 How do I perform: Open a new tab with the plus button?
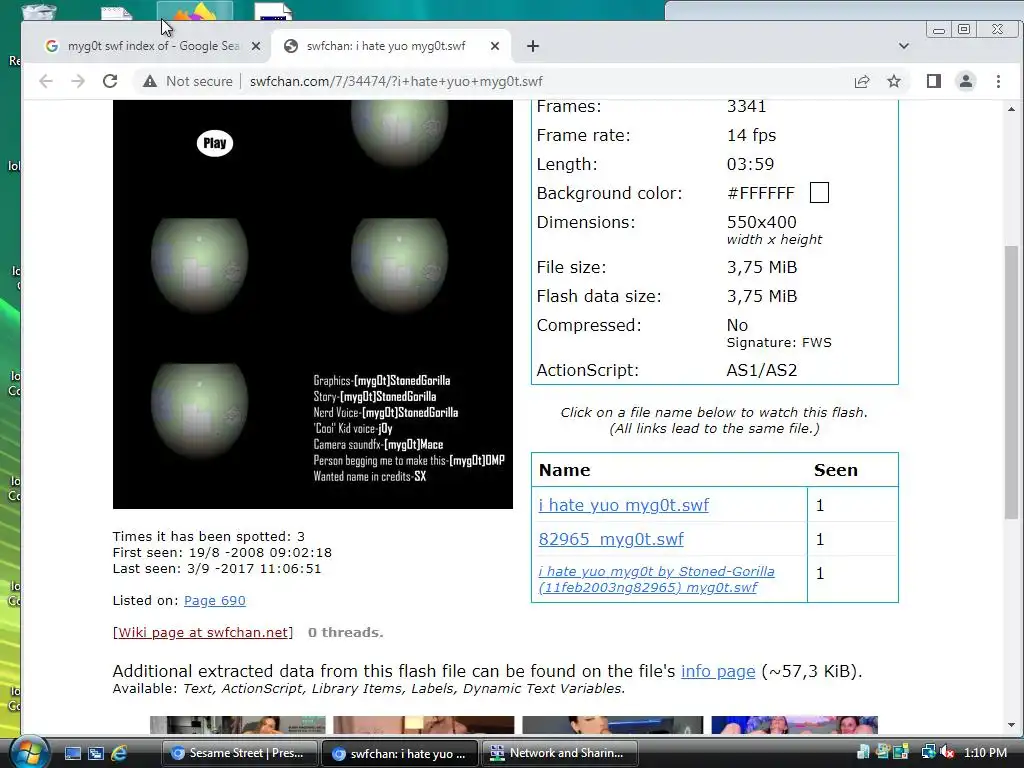point(533,46)
